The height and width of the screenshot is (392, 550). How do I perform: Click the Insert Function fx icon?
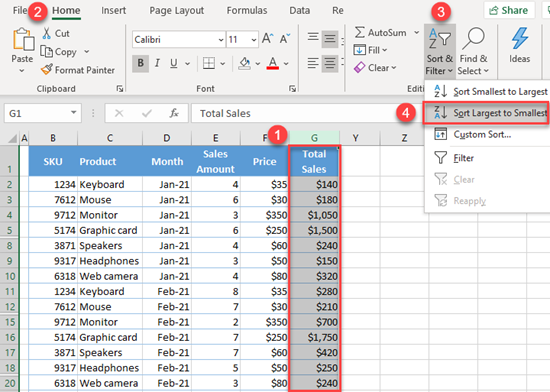click(x=174, y=113)
